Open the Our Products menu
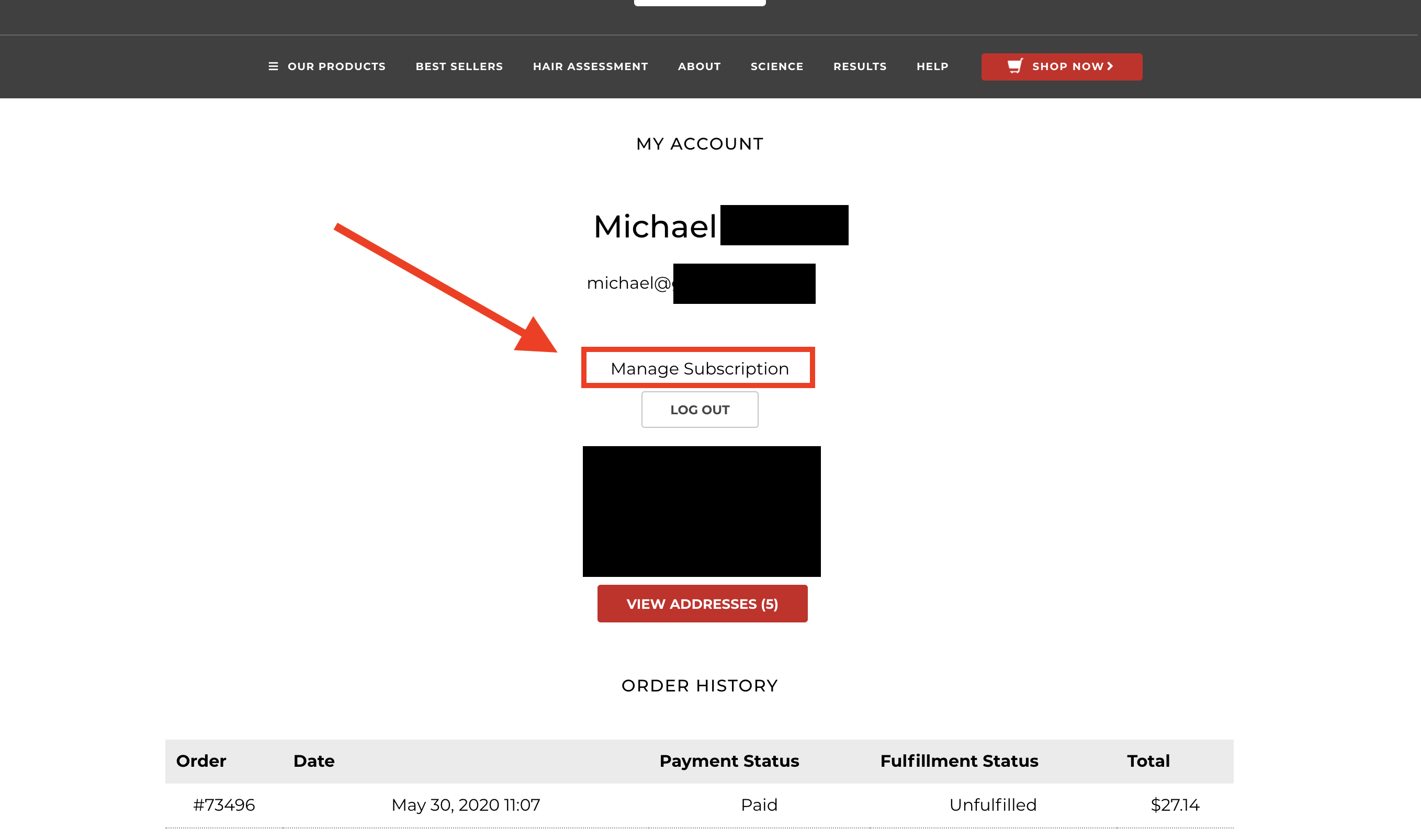This screenshot has width=1421, height=840. [336, 66]
